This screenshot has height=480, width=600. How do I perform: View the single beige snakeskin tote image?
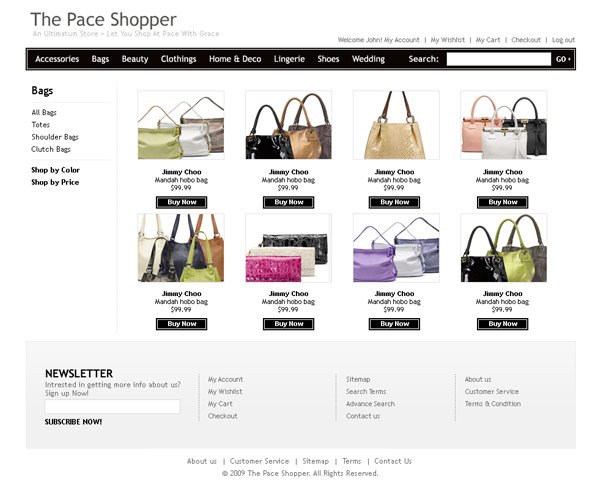pyautogui.click(x=396, y=125)
